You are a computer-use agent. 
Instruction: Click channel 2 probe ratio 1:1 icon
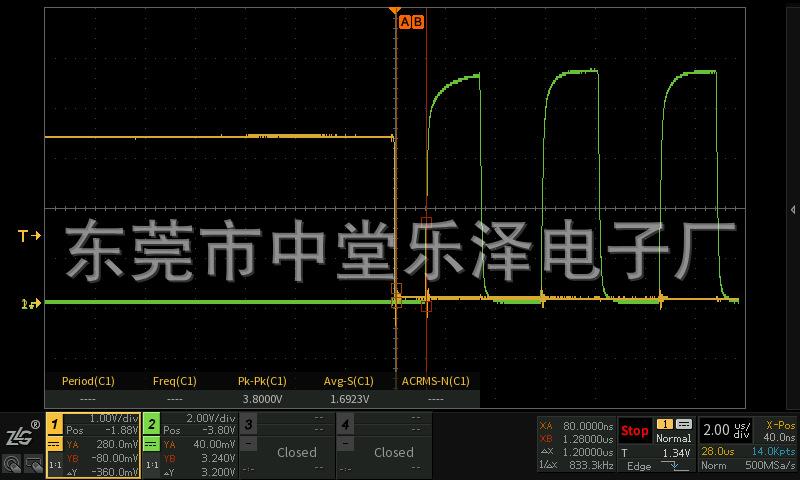(151, 465)
